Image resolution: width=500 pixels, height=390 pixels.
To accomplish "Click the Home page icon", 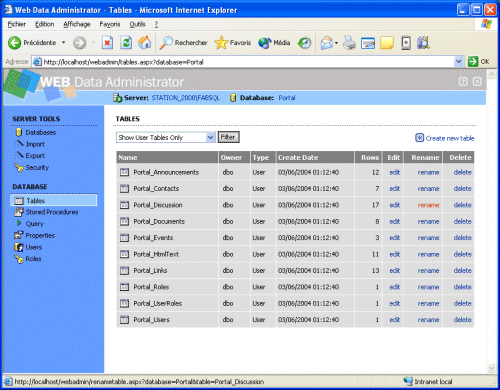I will (145, 43).
